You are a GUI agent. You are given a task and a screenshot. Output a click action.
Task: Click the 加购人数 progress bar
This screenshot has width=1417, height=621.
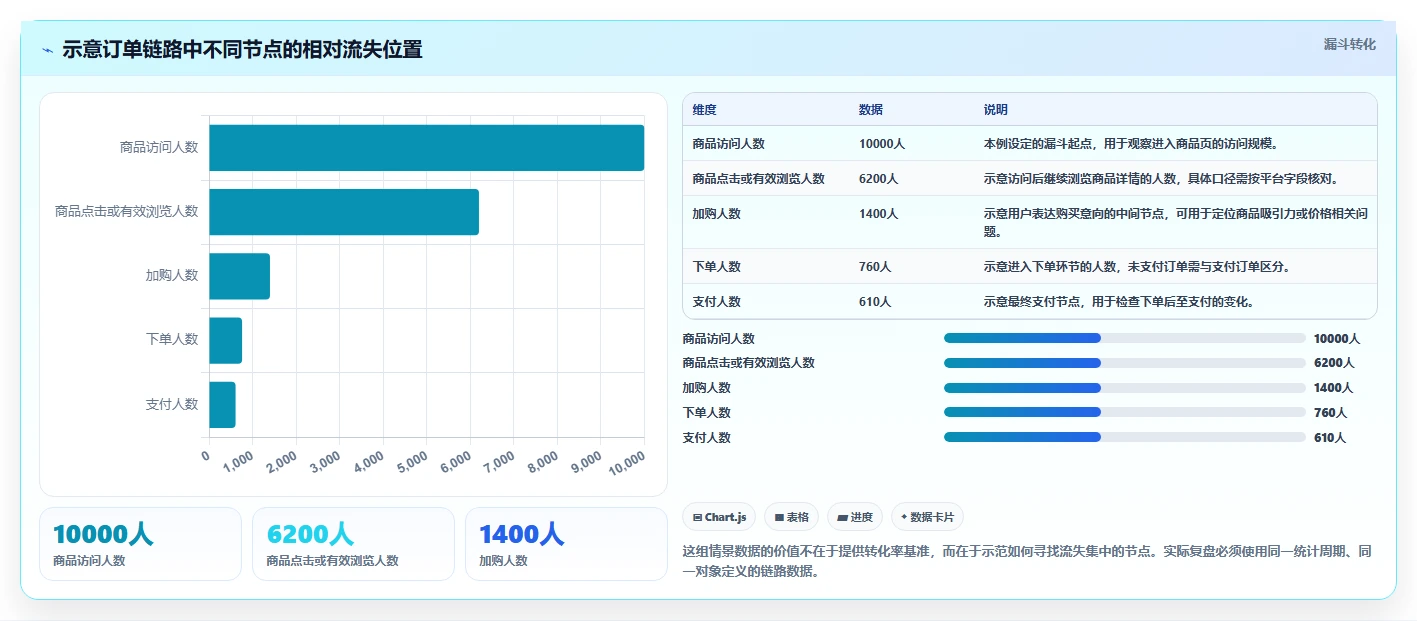(x=1125, y=388)
